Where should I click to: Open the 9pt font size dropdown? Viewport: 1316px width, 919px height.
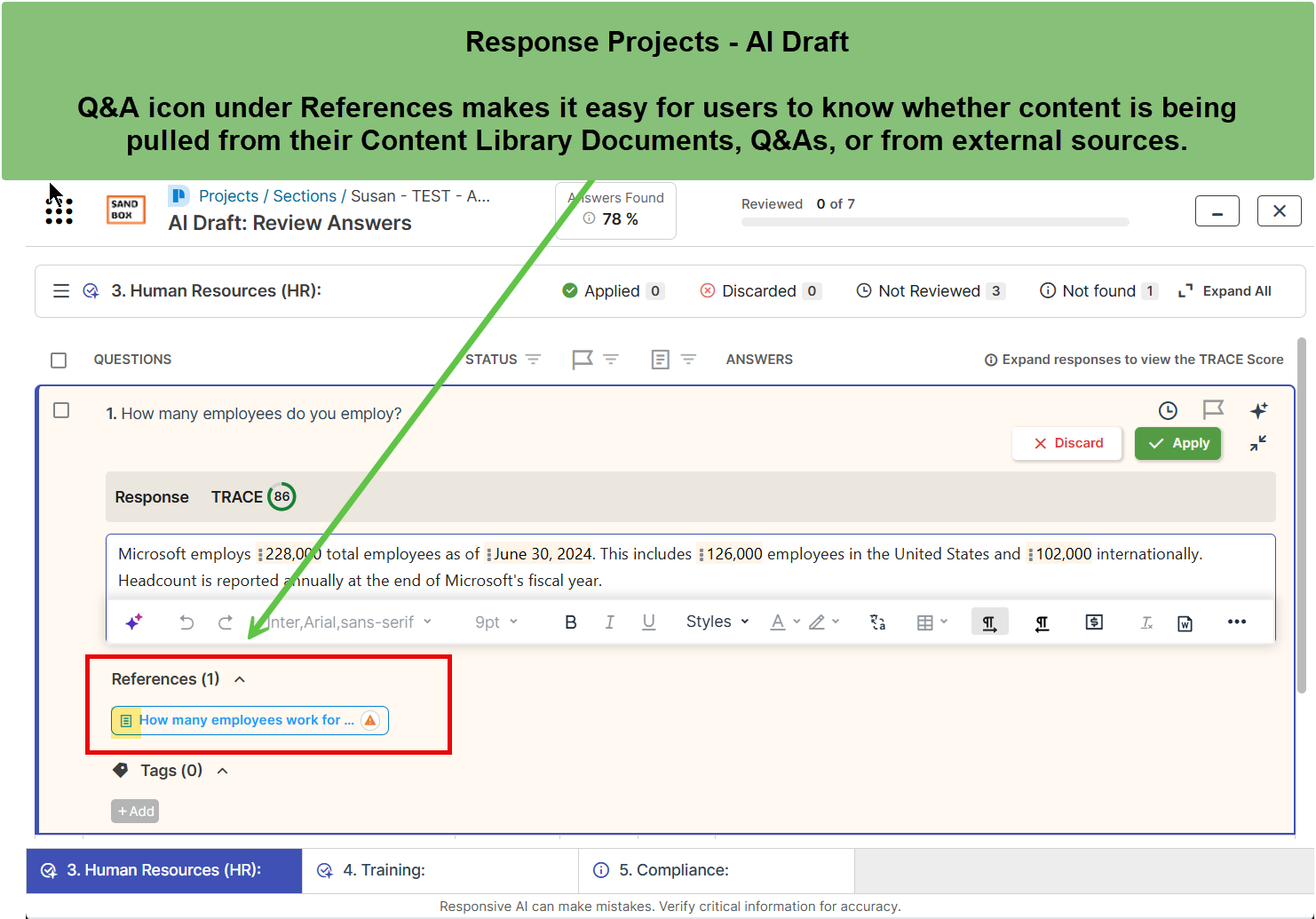496,622
